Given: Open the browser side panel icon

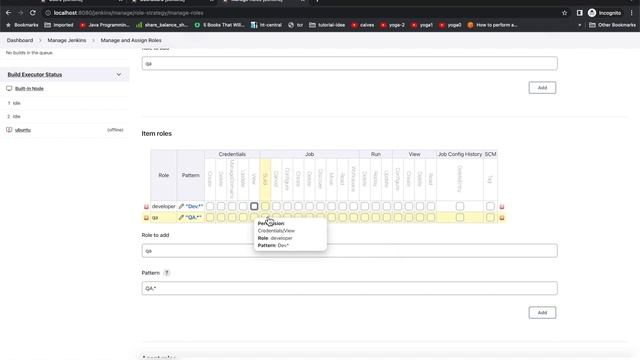Looking at the screenshot, I should (580, 13).
